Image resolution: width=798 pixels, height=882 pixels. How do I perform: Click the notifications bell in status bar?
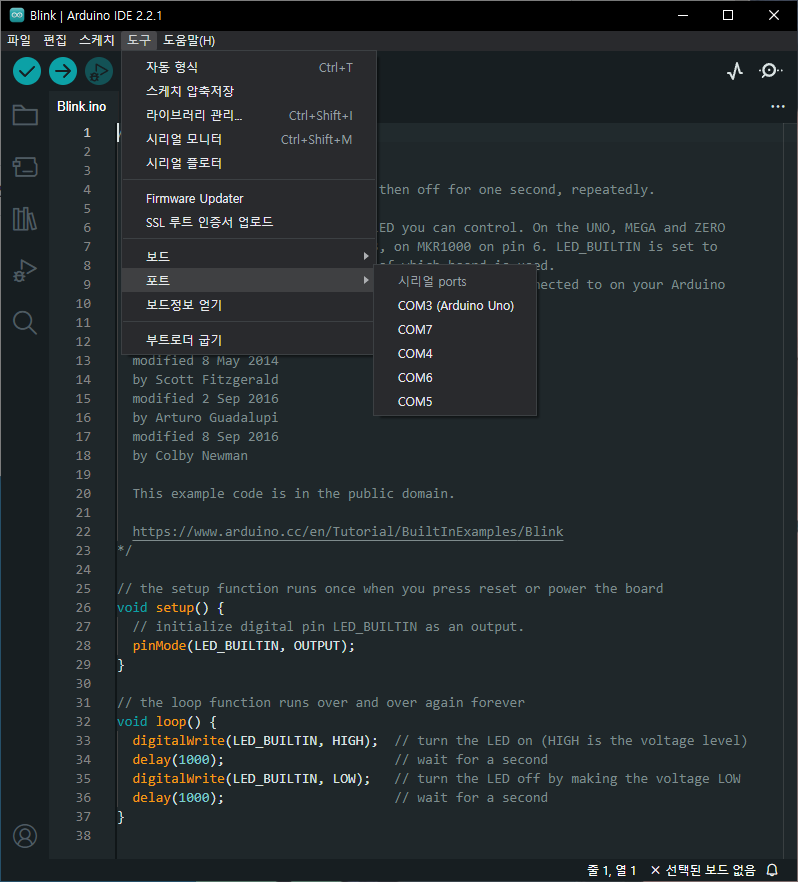point(773,870)
